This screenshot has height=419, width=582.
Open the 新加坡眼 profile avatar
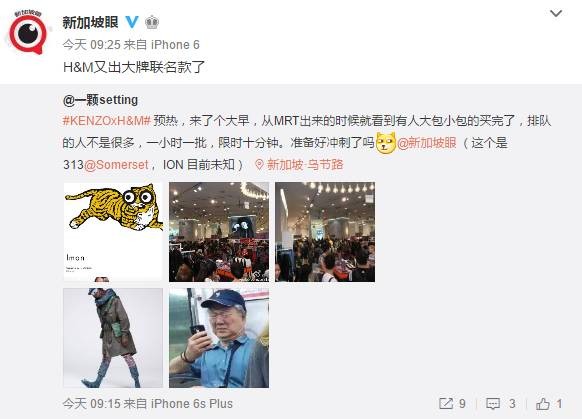point(28,32)
